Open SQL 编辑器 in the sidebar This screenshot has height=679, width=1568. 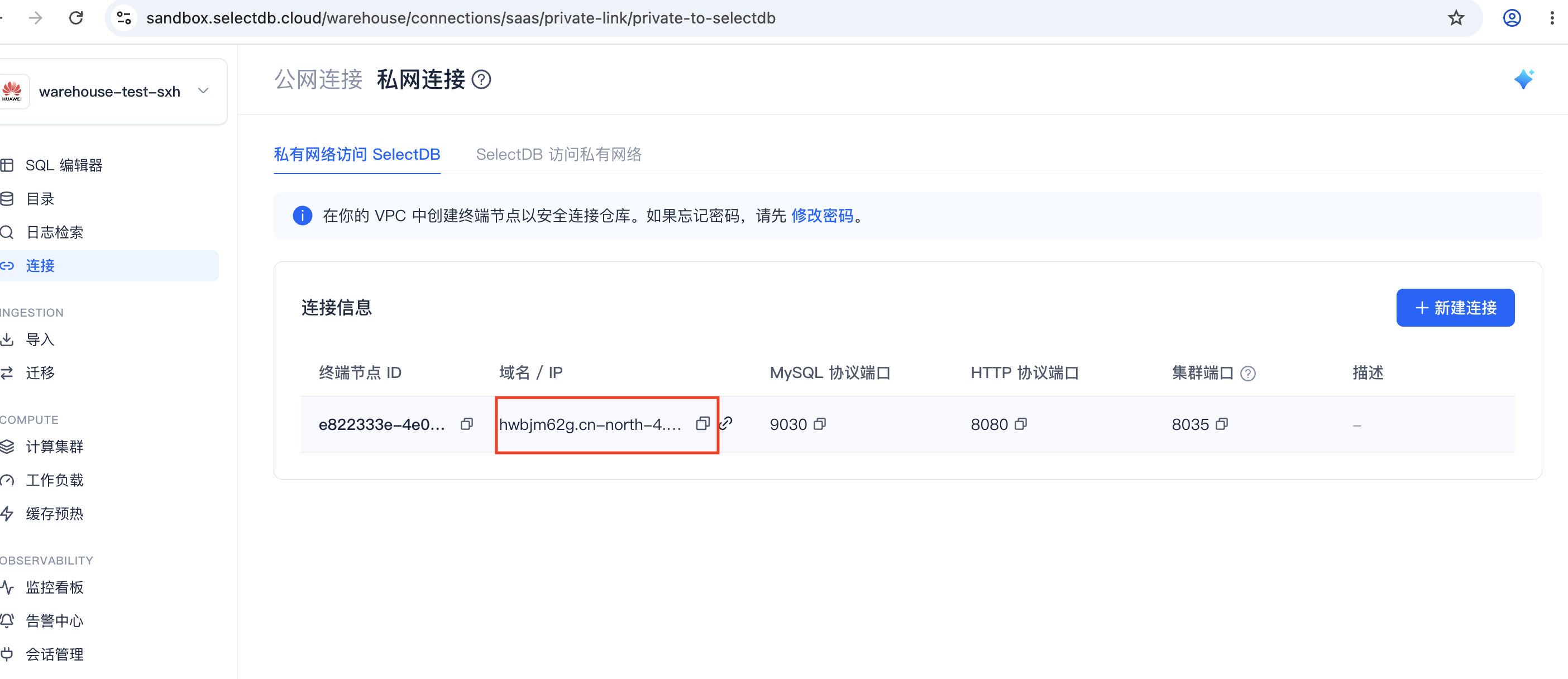click(64, 165)
